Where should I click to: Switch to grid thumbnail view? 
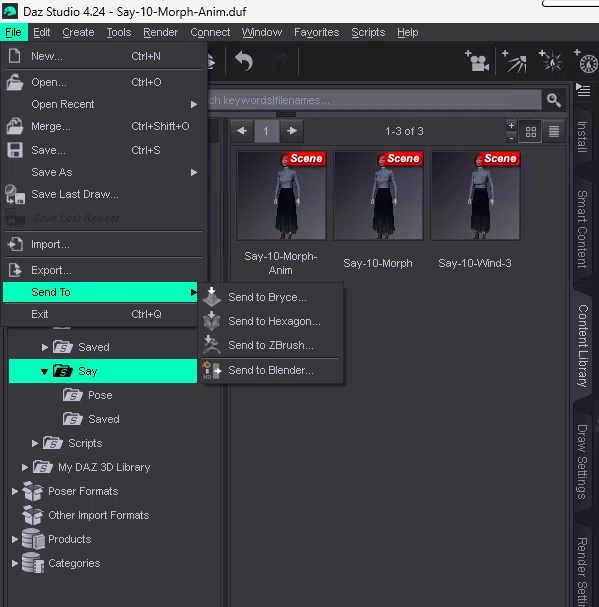pos(530,132)
